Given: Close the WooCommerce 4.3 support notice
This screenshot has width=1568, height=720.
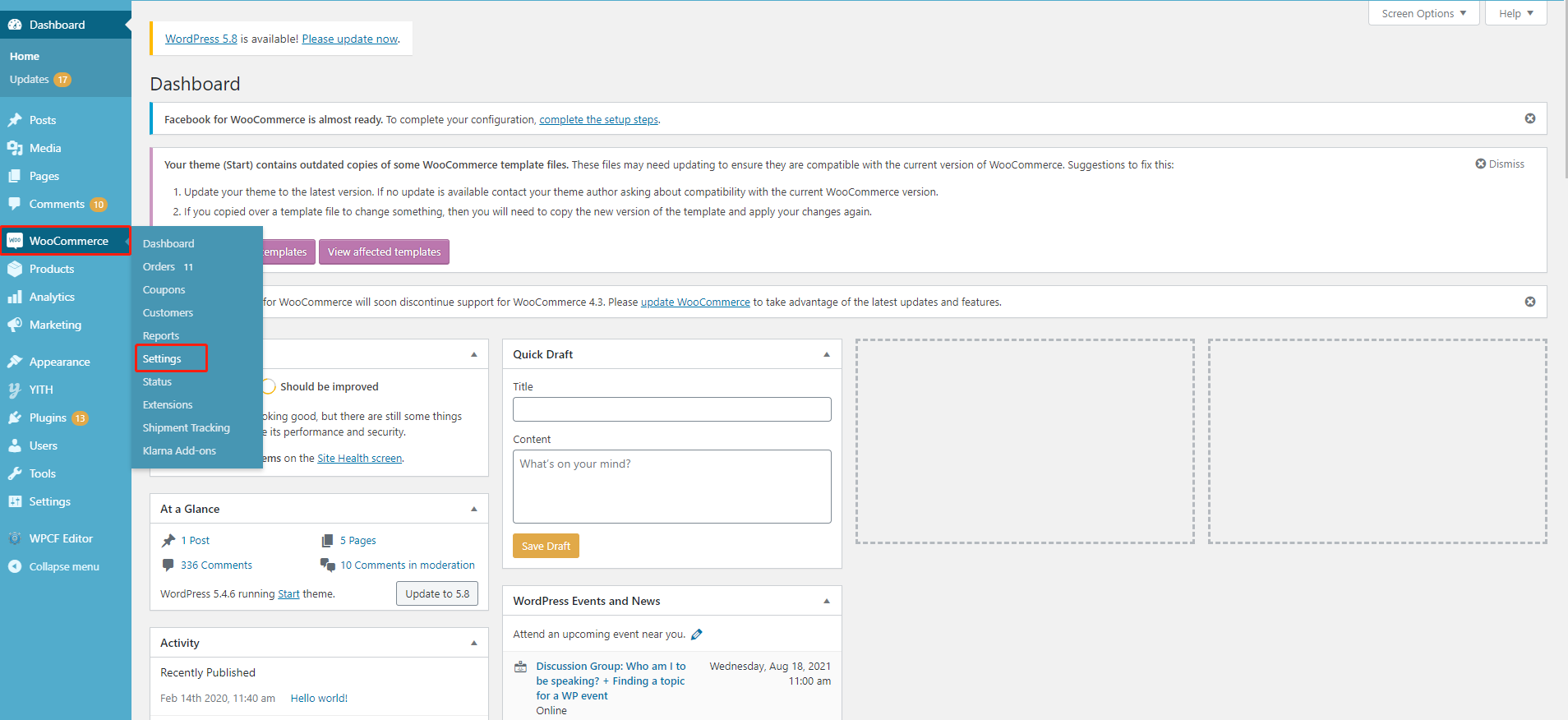Looking at the screenshot, I should coord(1529,302).
